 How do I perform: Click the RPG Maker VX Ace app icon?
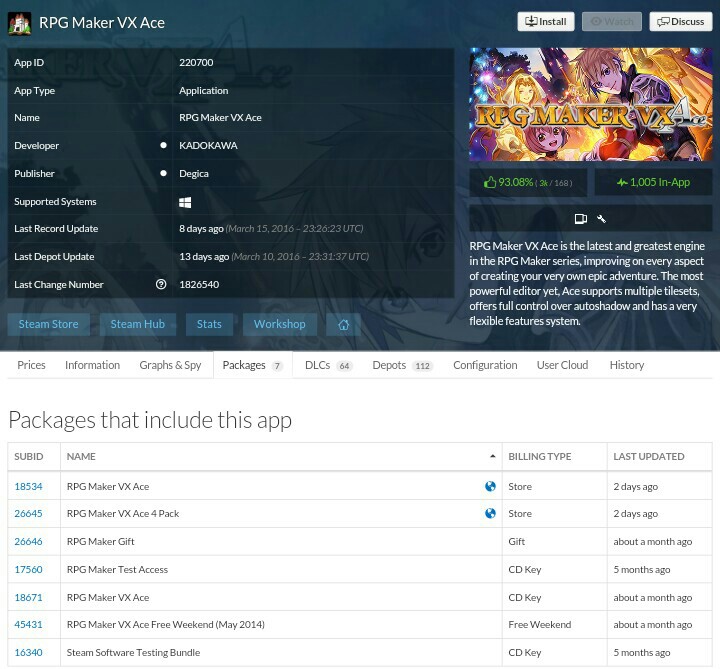[19, 23]
